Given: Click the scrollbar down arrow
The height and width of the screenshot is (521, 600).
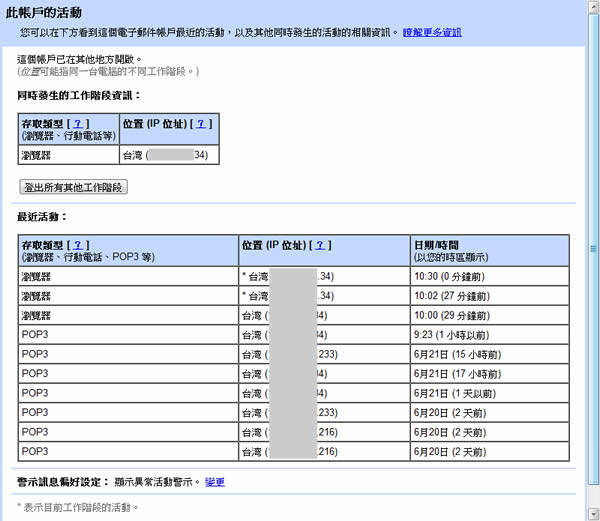Looking at the screenshot, I should coord(592,513).
